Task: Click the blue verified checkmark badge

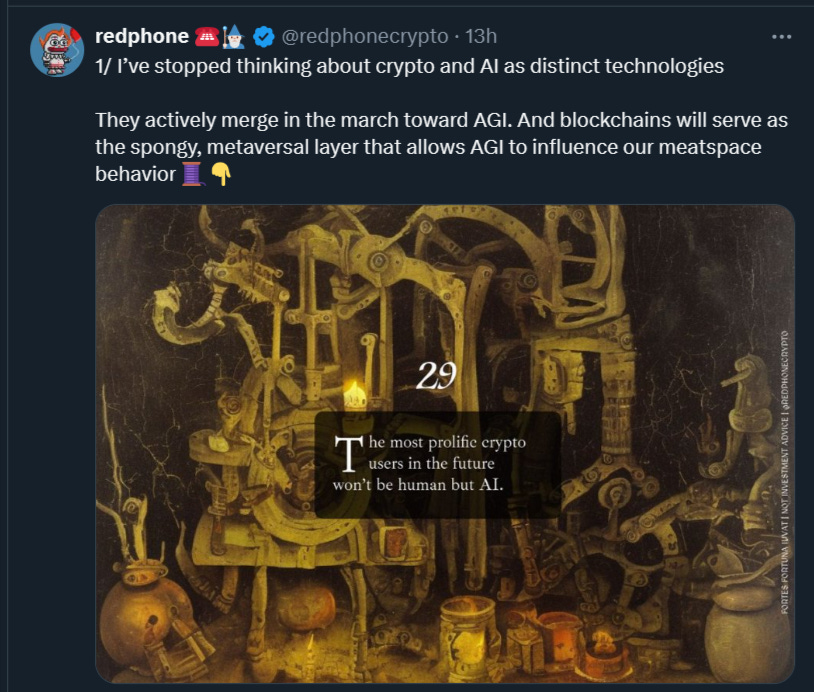Action: 264,37
